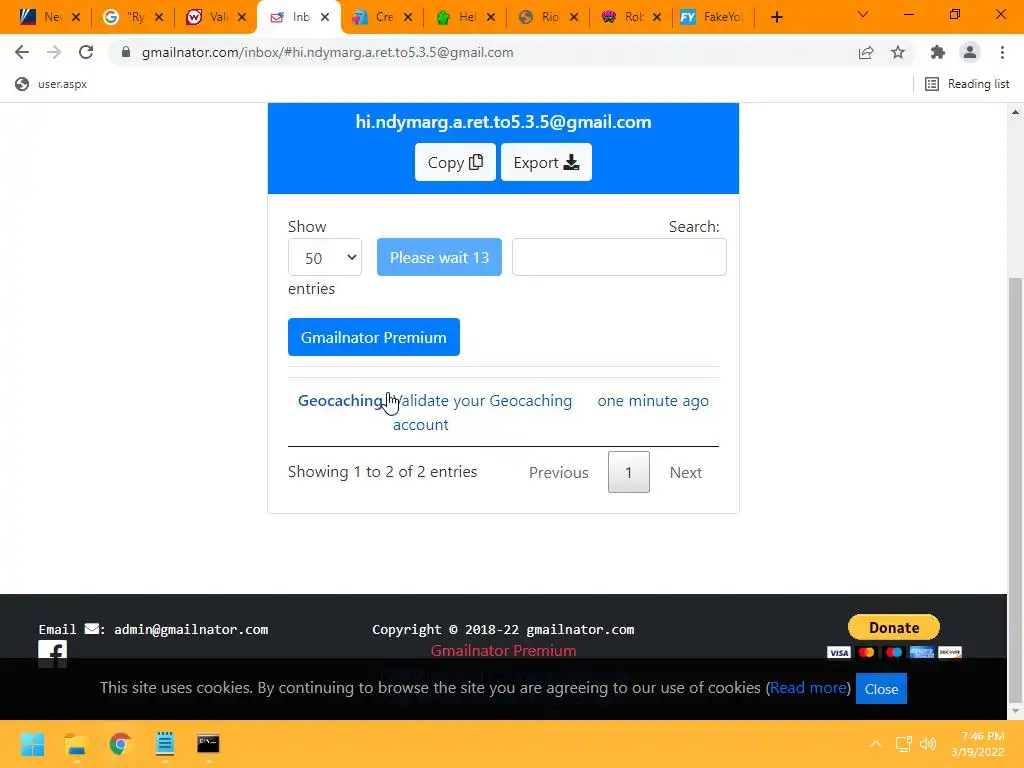Viewport: 1024px width, 768px height.
Task: Open the command prompt taskbar icon
Action: pyautogui.click(x=208, y=744)
